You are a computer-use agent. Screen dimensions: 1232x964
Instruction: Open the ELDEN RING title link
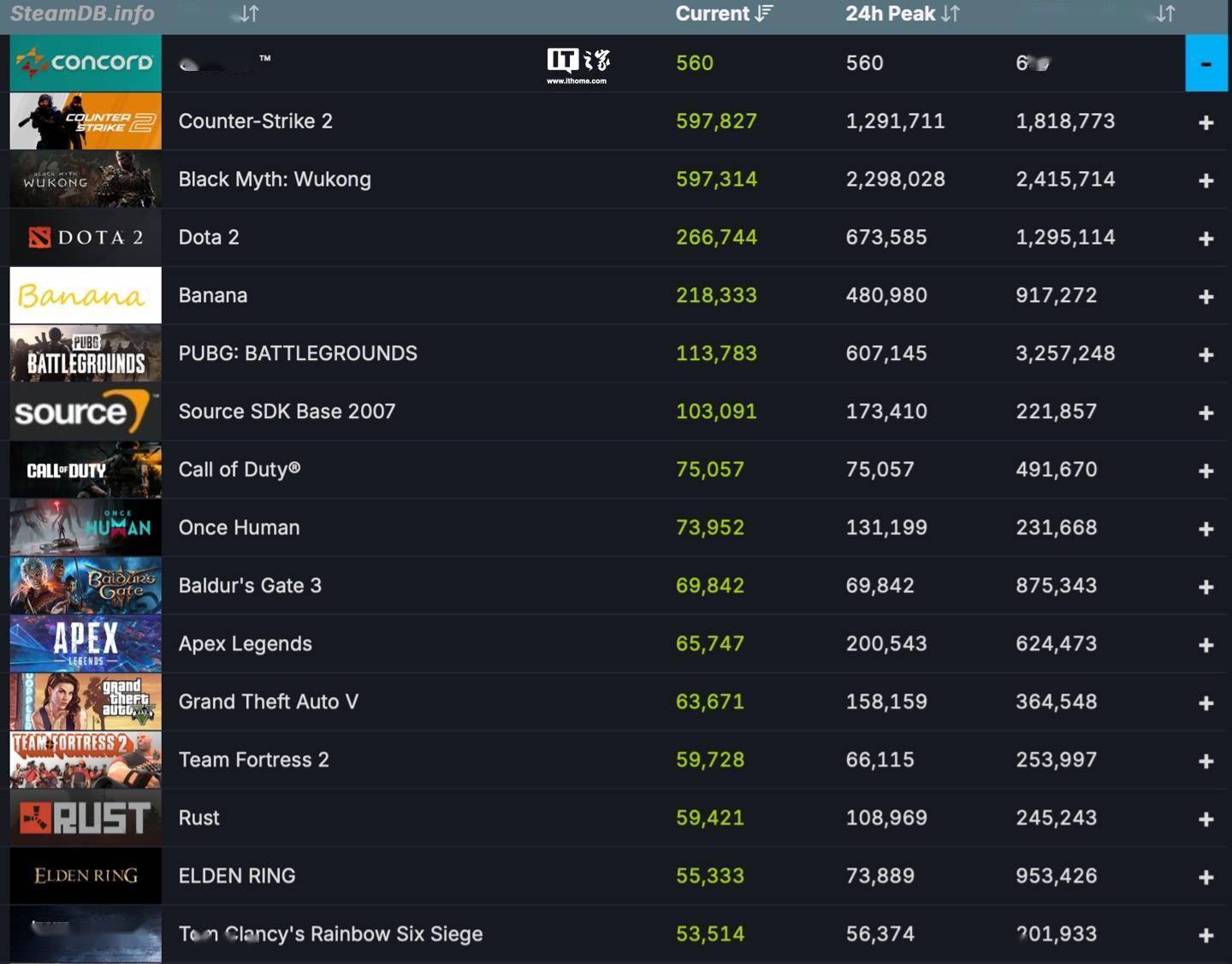(237, 876)
